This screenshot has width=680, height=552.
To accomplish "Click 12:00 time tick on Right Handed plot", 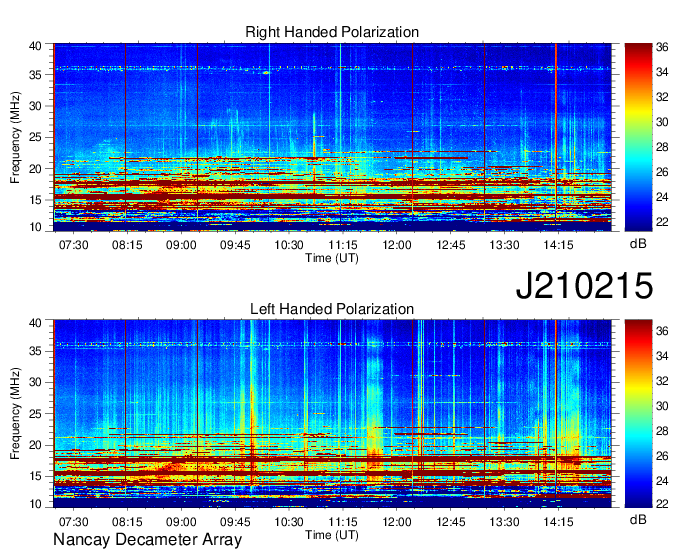I will (397, 245).
